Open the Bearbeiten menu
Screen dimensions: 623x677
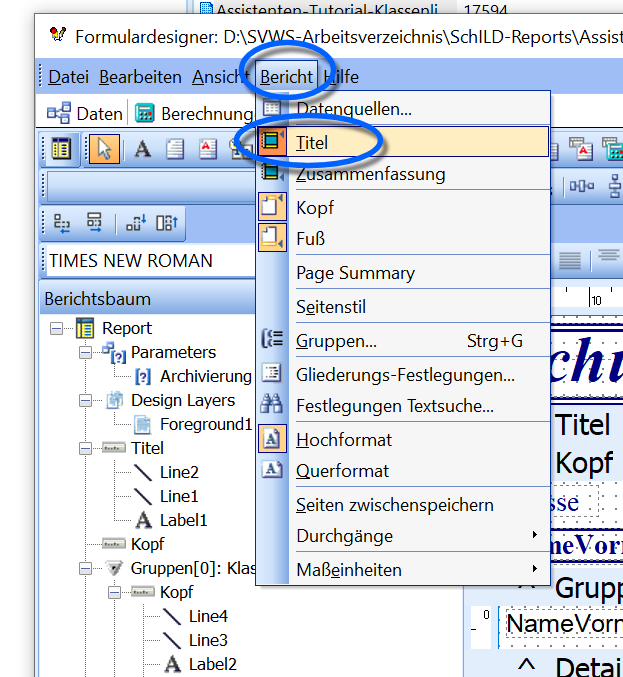140,77
